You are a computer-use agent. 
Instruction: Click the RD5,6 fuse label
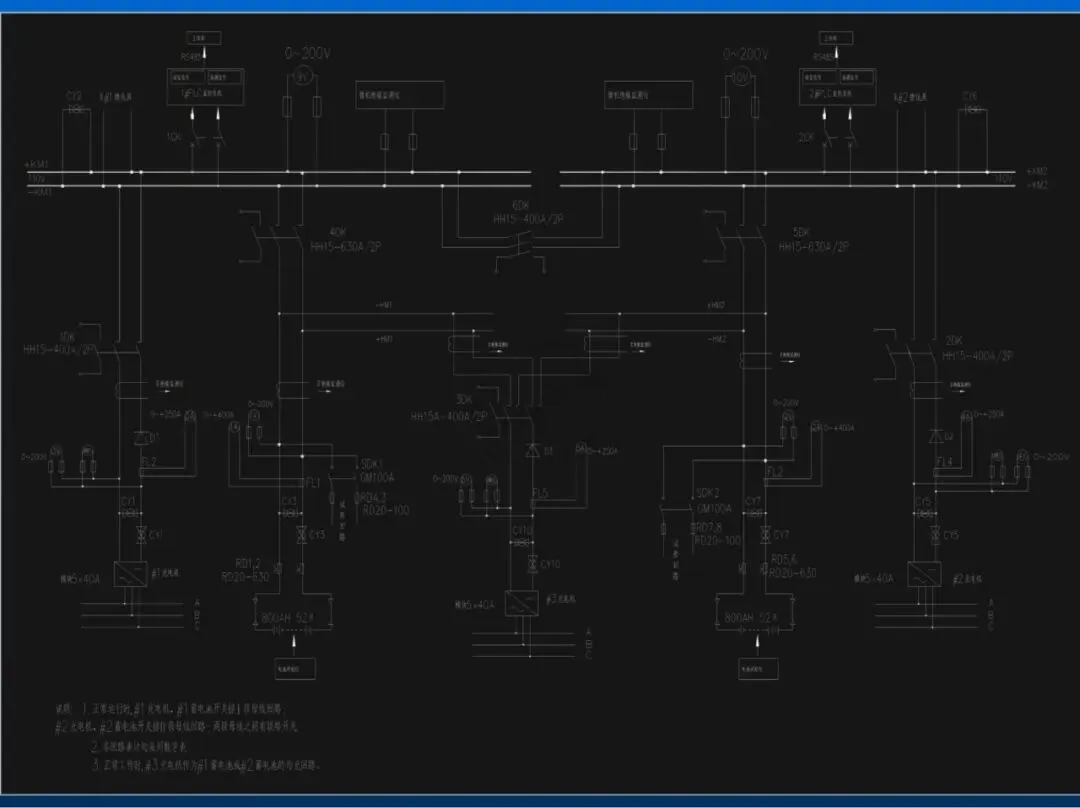point(784,559)
